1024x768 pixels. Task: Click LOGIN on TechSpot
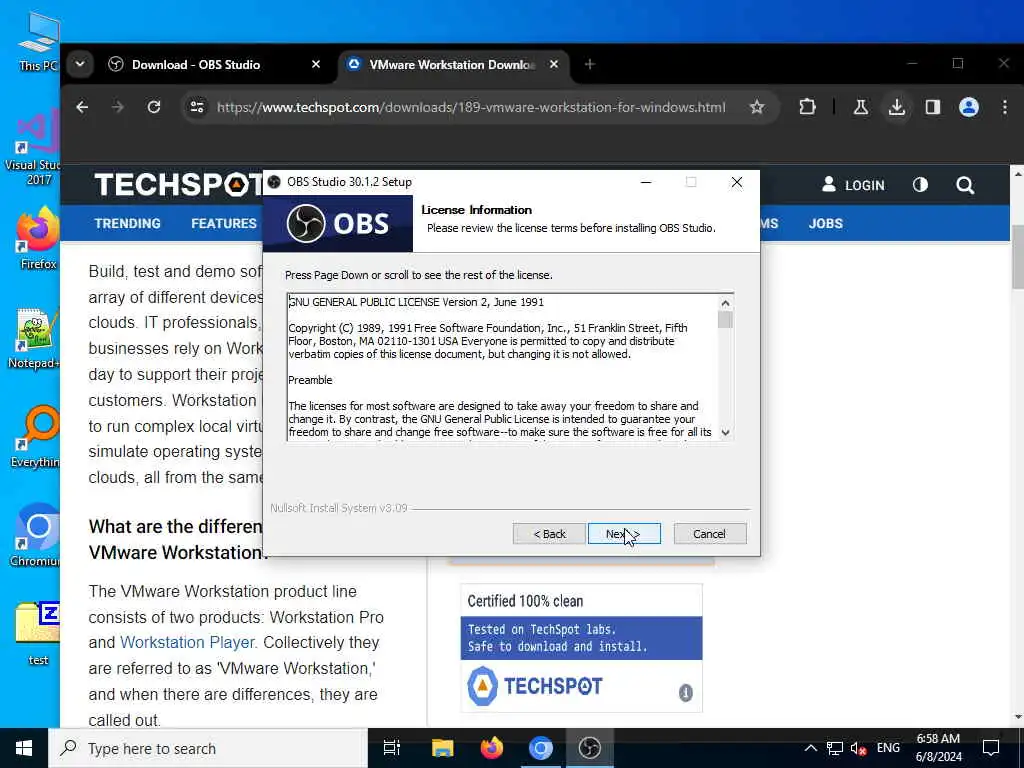pos(853,185)
